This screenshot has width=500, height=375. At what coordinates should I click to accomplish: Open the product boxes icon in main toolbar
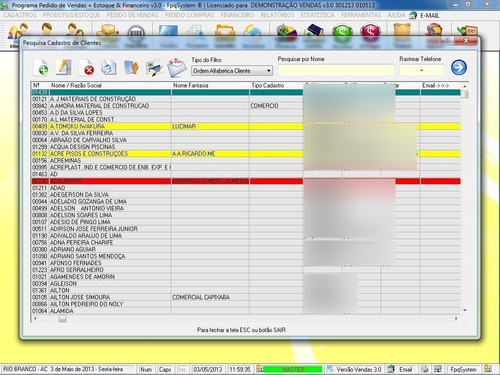[107, 30]
